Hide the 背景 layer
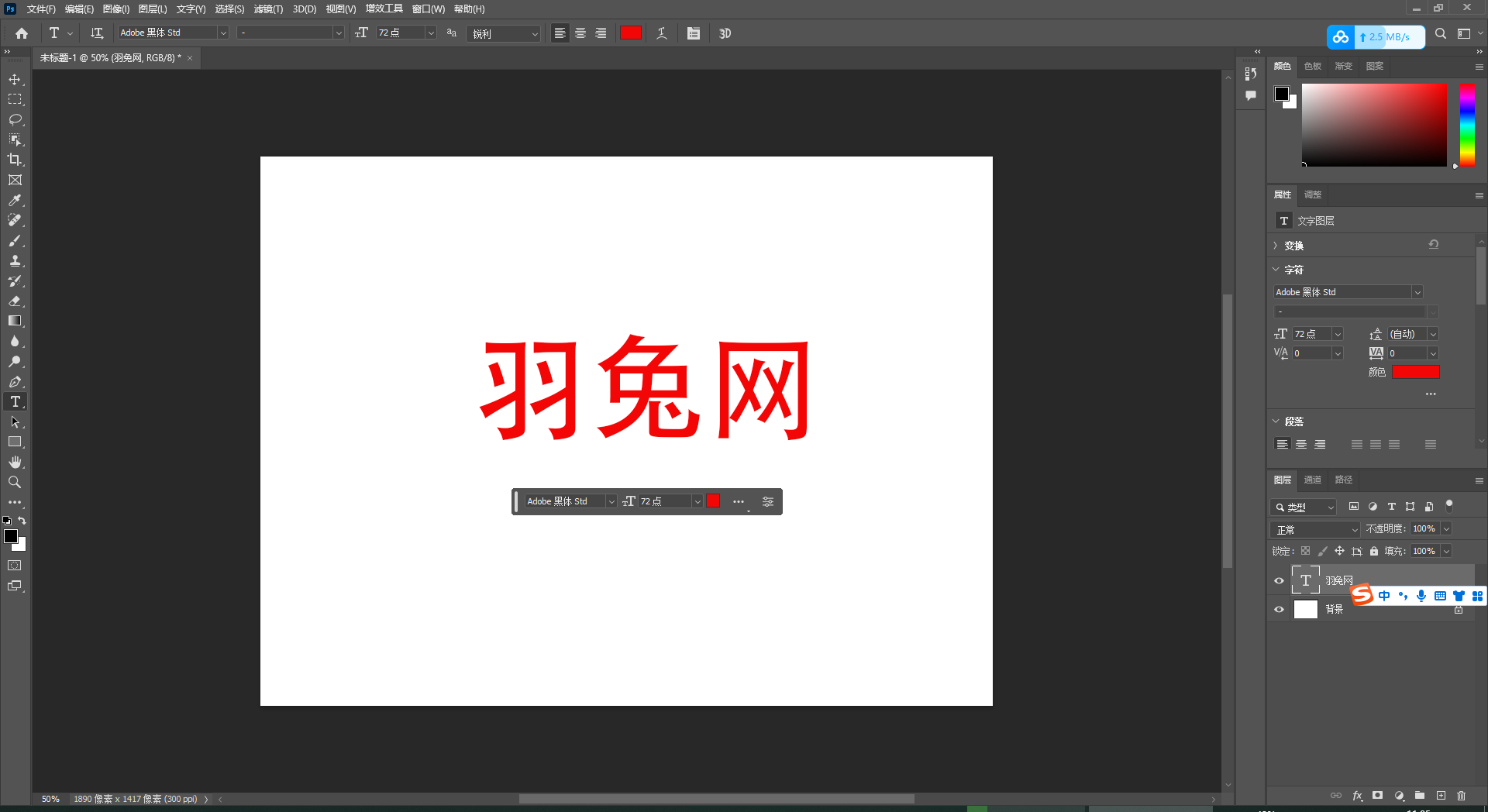This screenshot has height=812, width=1488. pos(1280,609)
